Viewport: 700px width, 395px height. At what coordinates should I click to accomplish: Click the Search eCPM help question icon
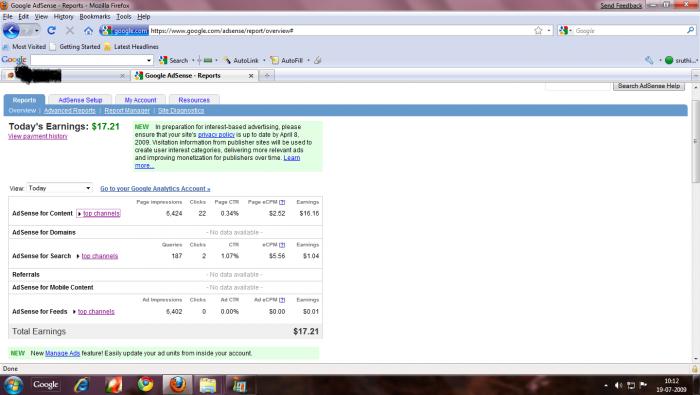(x=282, y=245)
